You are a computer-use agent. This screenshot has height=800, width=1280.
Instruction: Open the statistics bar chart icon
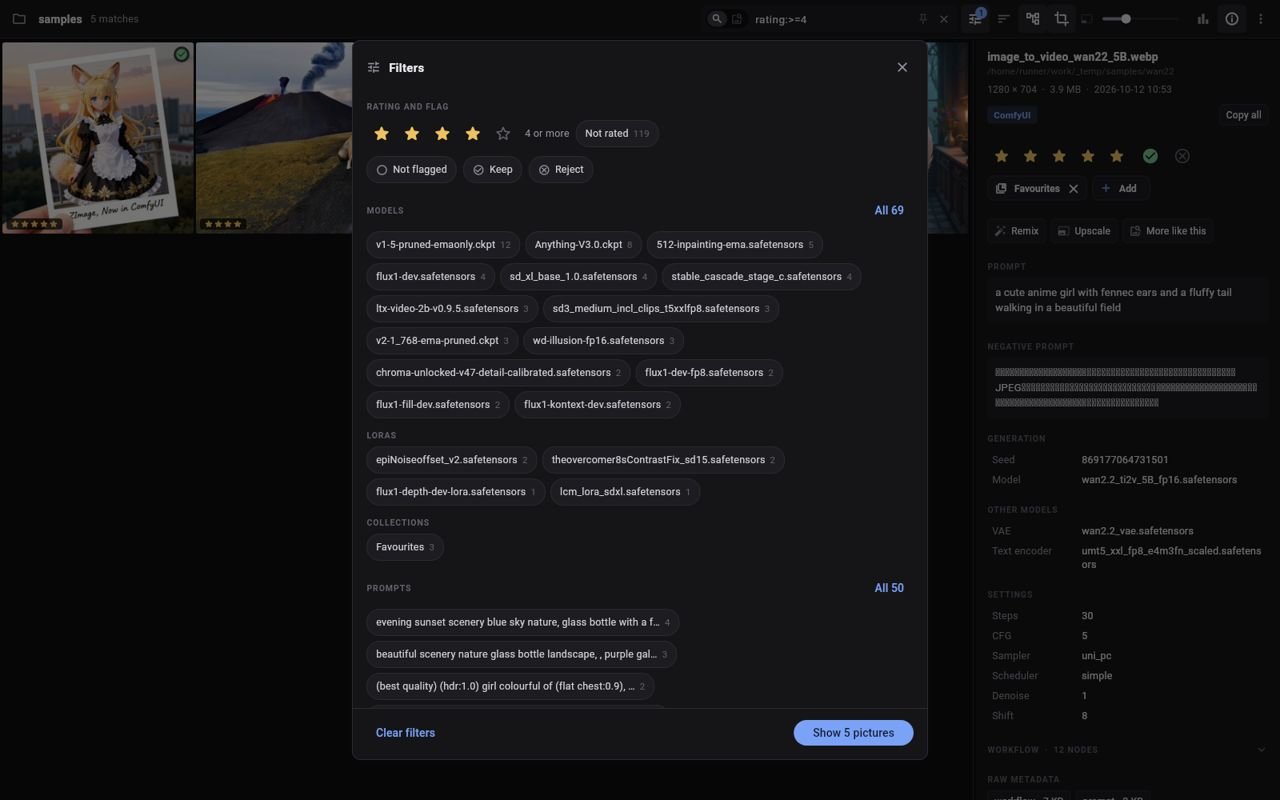click(1203, 18)
